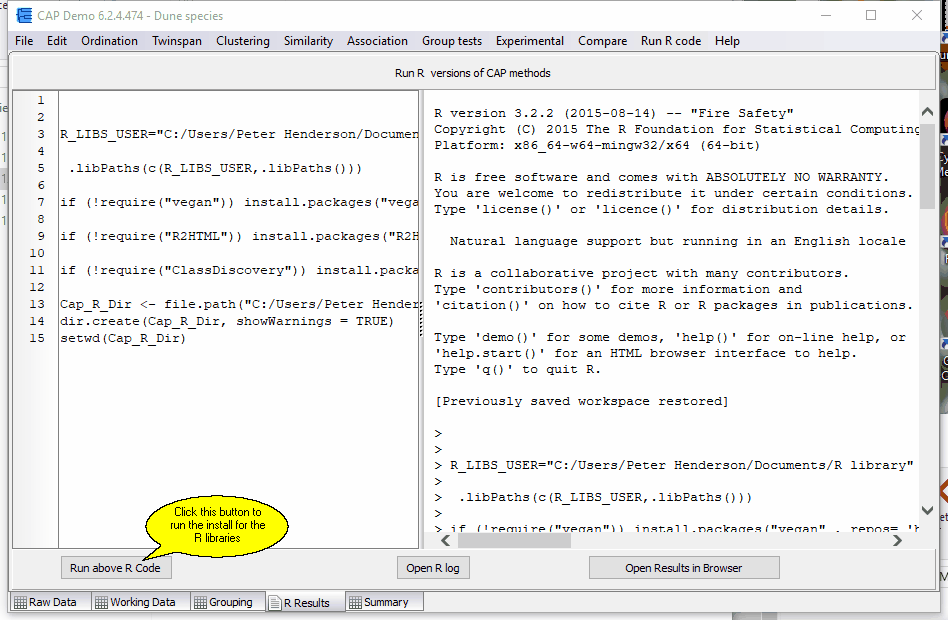This screenshot has width=948, height=620.
Task: Click the Platform x86_64 console line
Action: click(x=597, y=145)
